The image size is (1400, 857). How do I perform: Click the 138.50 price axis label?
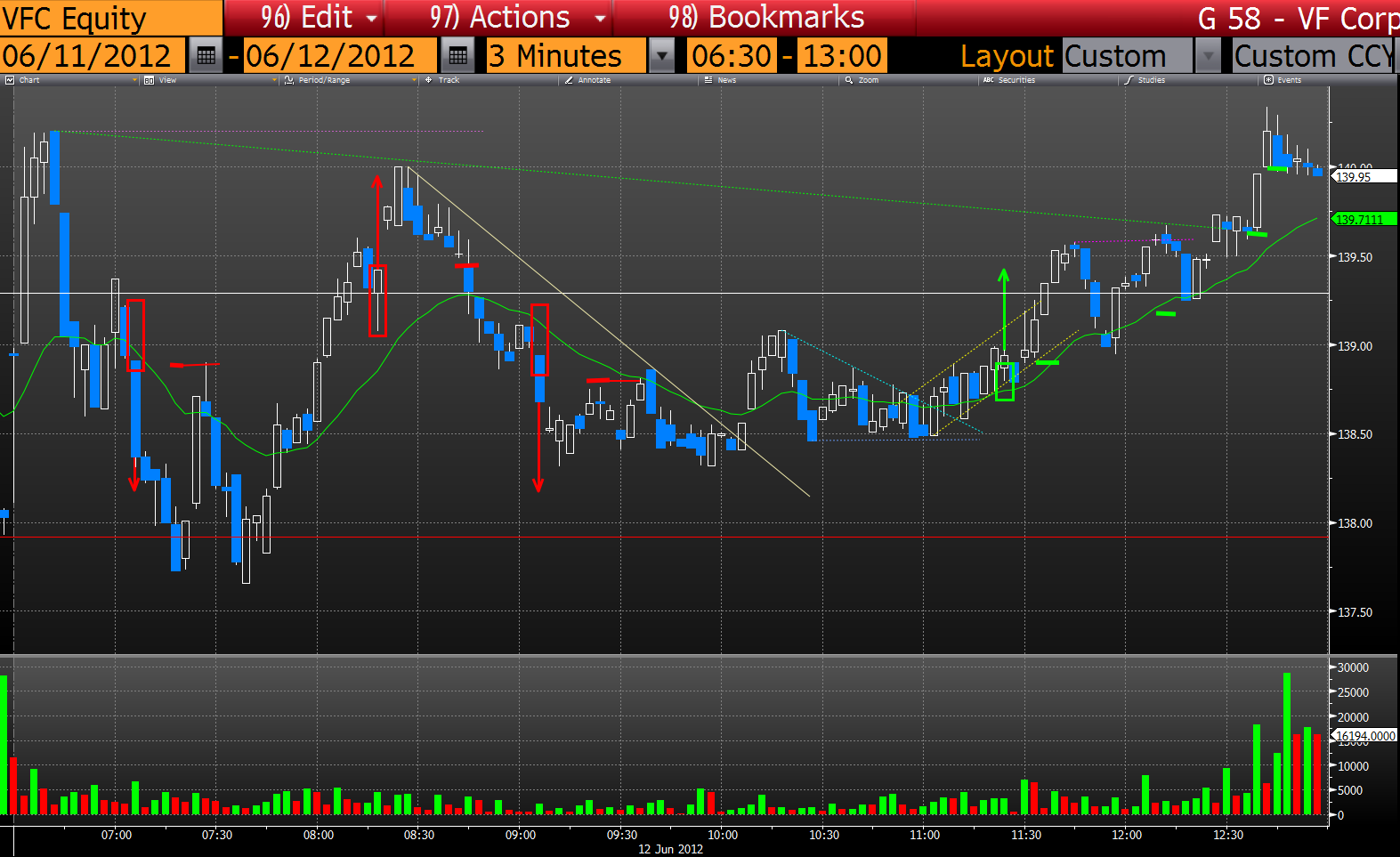1355,434
